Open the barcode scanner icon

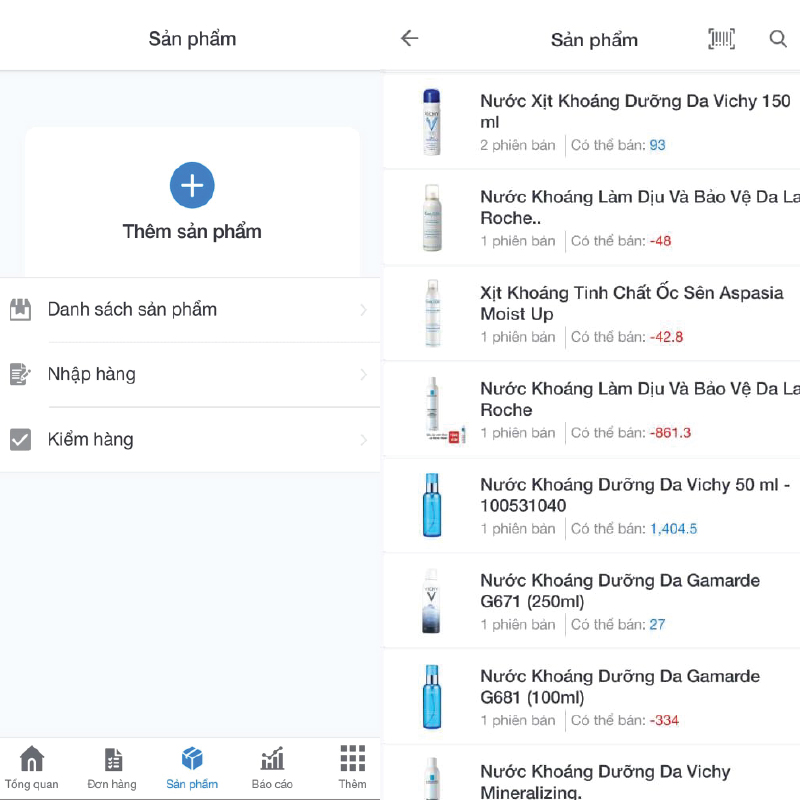[721, 39]
